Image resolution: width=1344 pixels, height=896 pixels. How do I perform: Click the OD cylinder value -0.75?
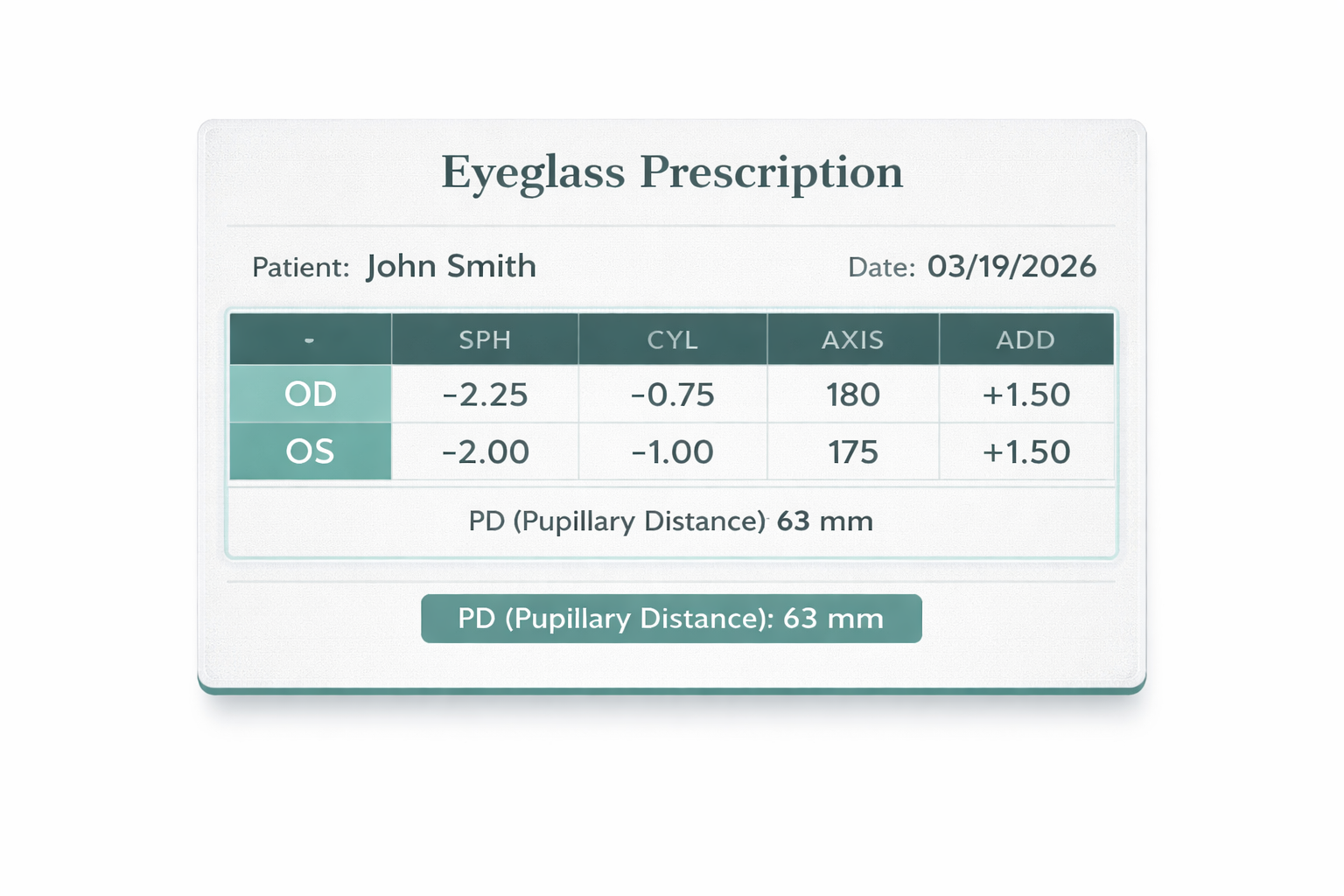[672, 395]
